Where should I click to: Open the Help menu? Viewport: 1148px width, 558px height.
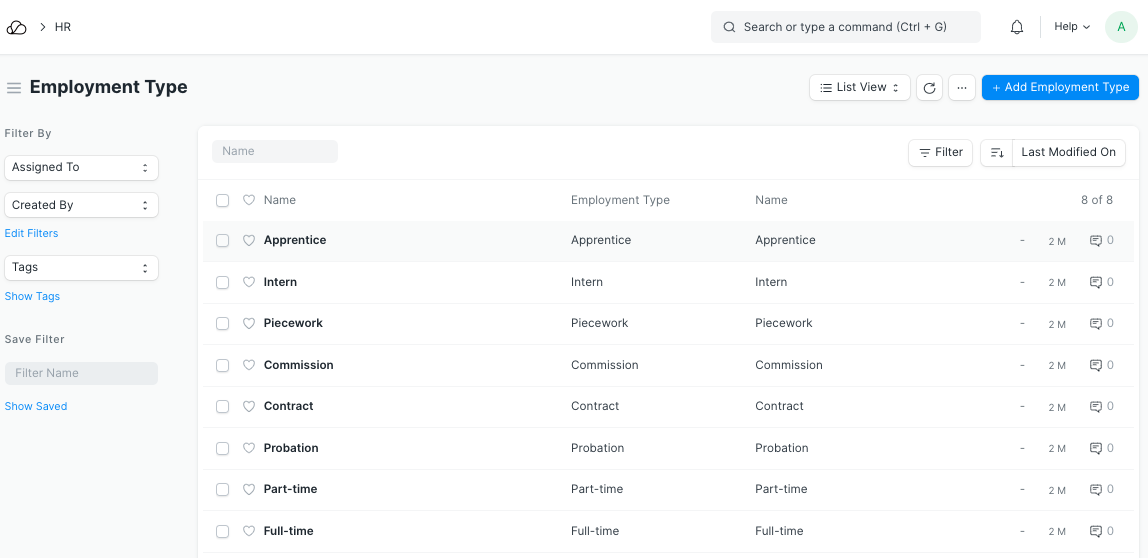1072,27
